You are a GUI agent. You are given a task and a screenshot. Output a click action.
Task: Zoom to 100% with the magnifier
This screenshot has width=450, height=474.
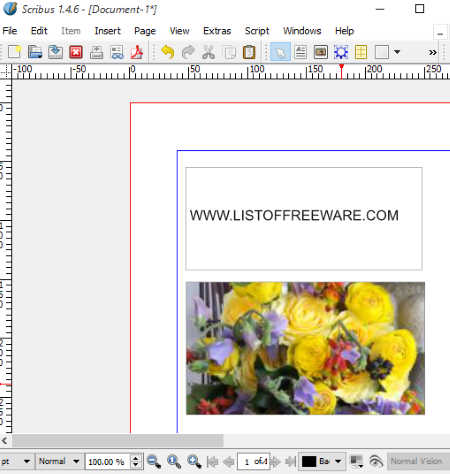174,462
